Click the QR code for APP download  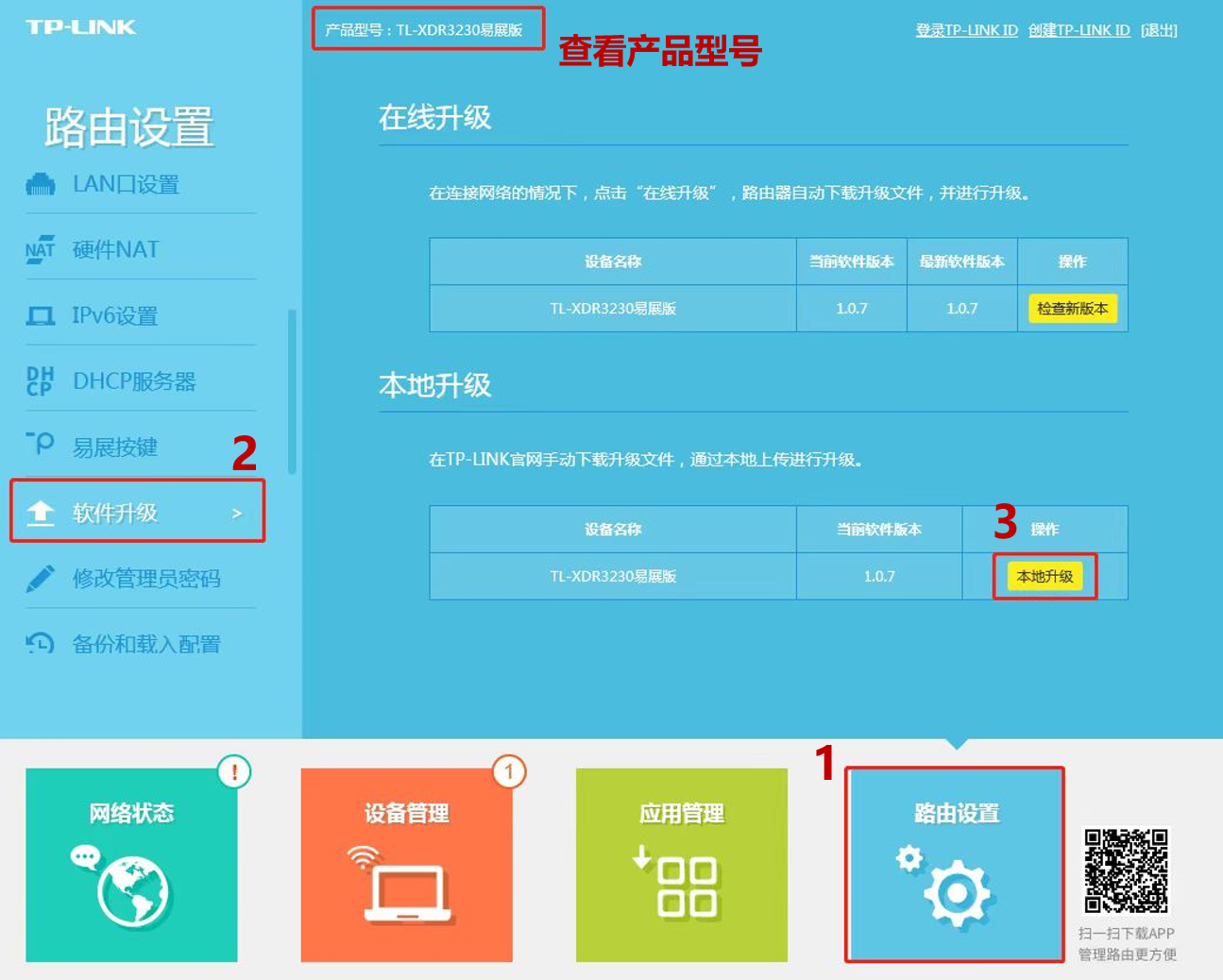(x=1126, y=870)
